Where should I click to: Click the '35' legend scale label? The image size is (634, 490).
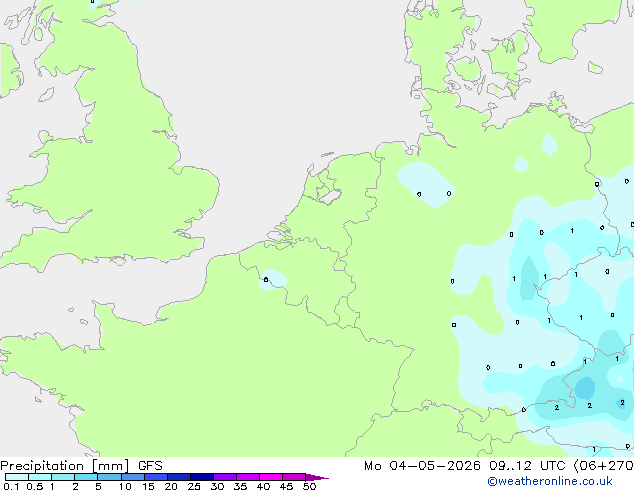click(240, 486)
